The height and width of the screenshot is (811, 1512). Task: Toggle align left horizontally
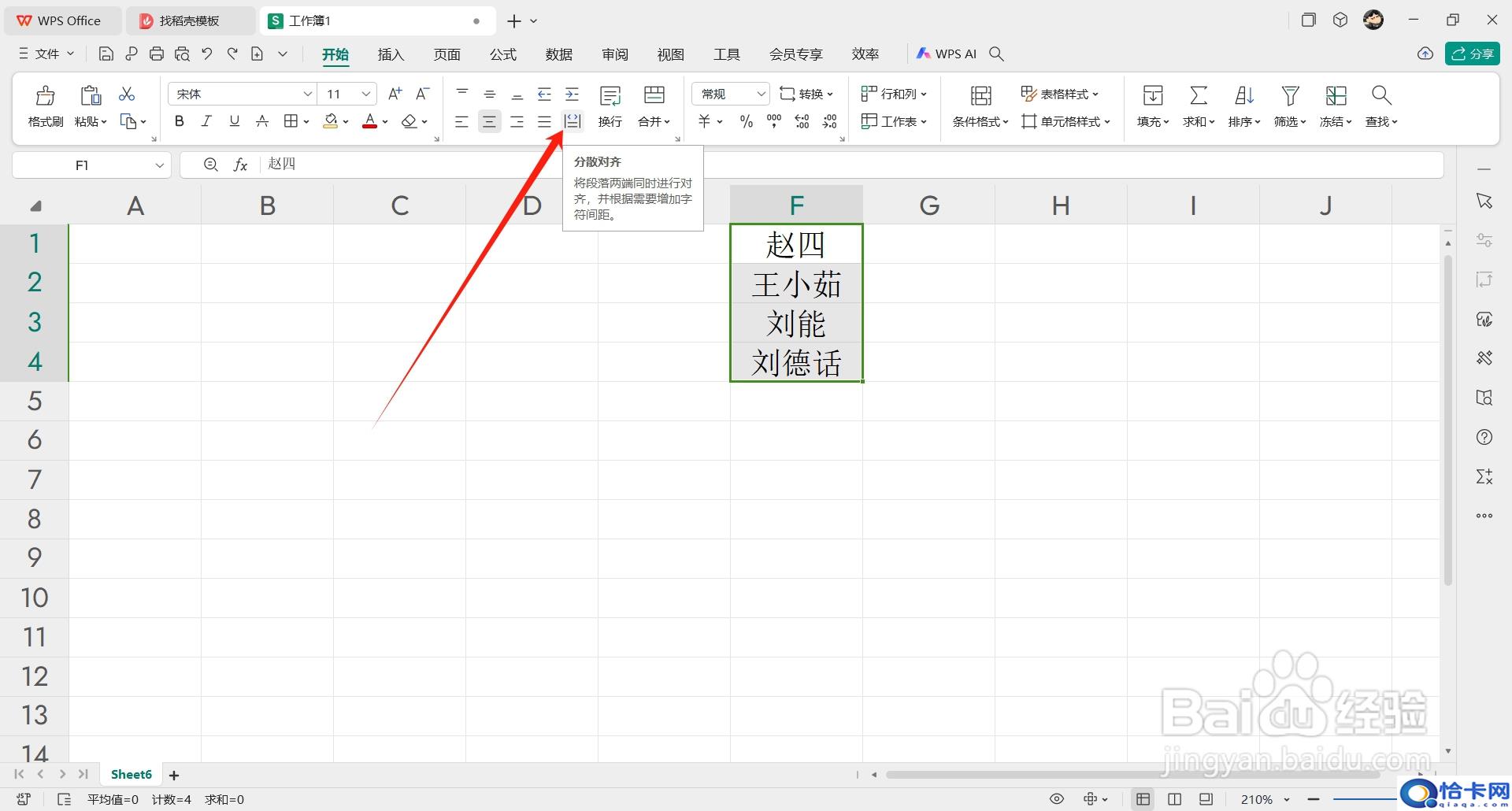[x=461, y=121]
